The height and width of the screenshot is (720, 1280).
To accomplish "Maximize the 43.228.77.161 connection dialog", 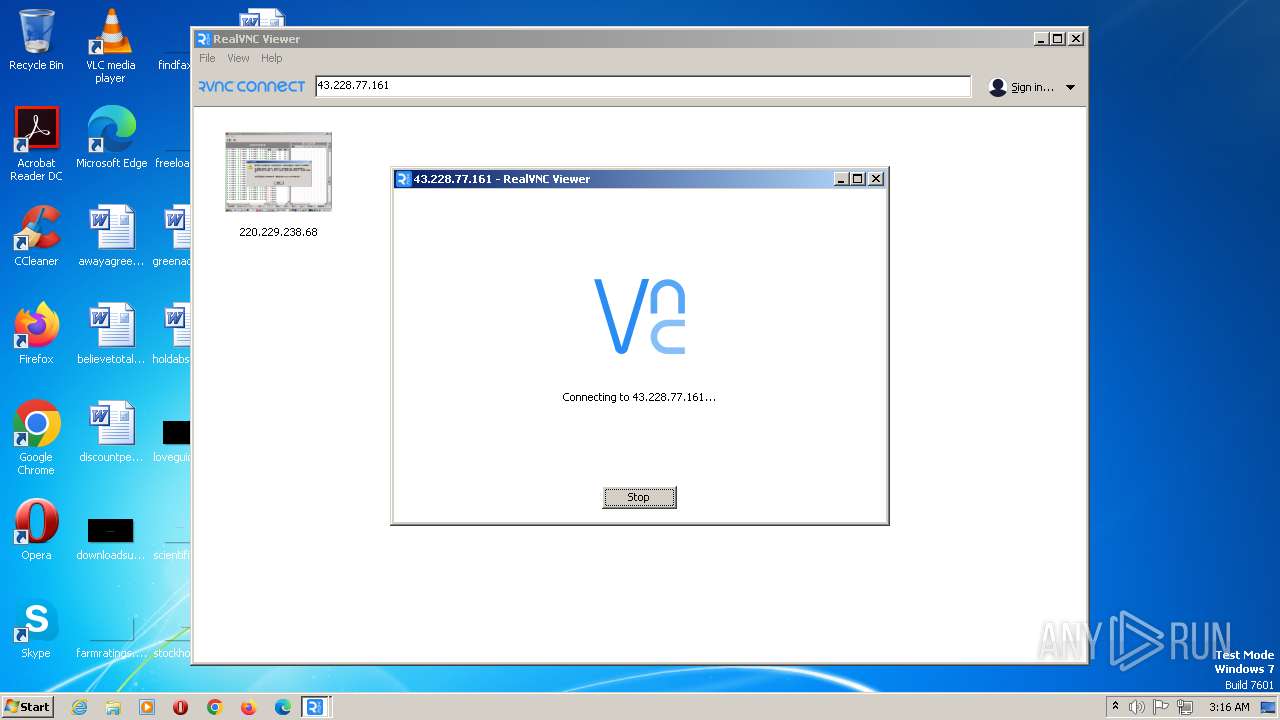I will point(858,179).
